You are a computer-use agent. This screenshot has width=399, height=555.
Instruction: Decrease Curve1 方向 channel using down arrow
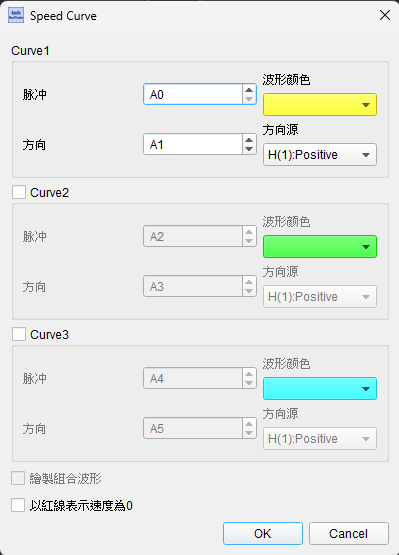pos(249,149)
